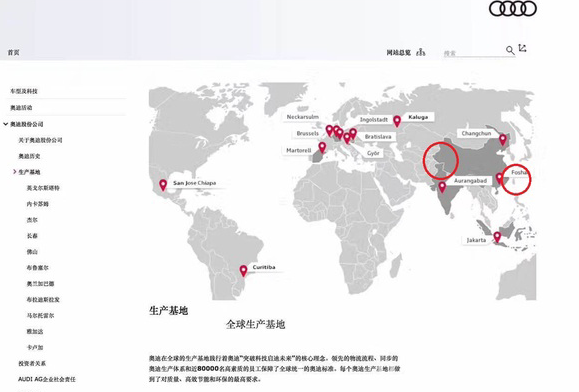Viewport: 579px width, 392px height.
Task: Select the Curitiba map pin
Action: click(243, 271)
